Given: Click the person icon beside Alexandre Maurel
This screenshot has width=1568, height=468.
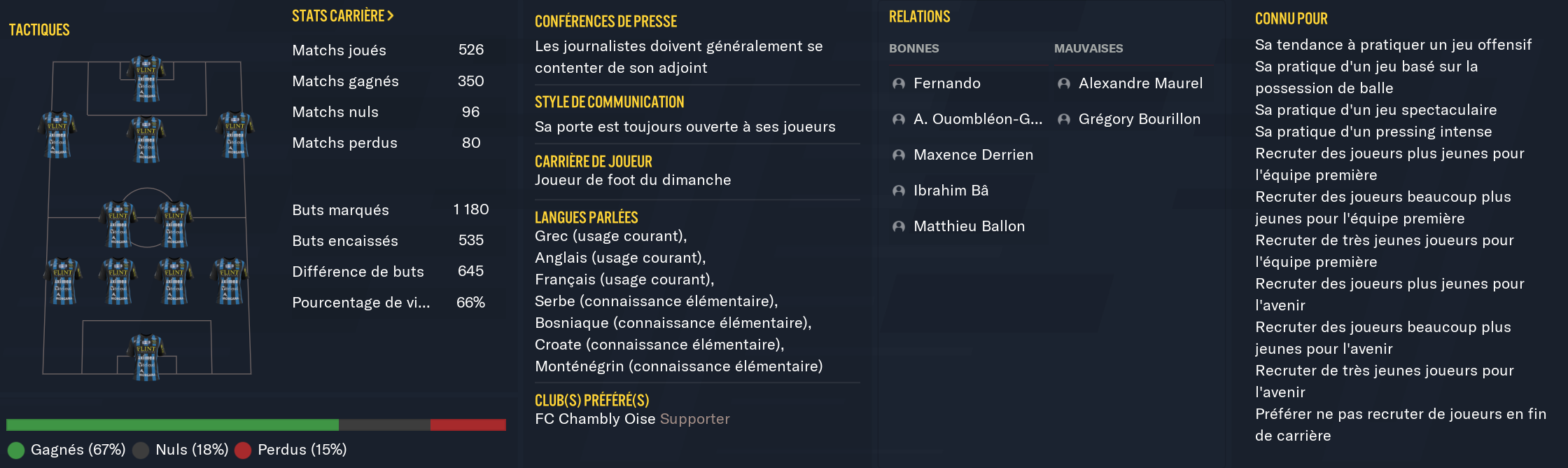Looking at the screenshot, I should [x=1064, y=84].
